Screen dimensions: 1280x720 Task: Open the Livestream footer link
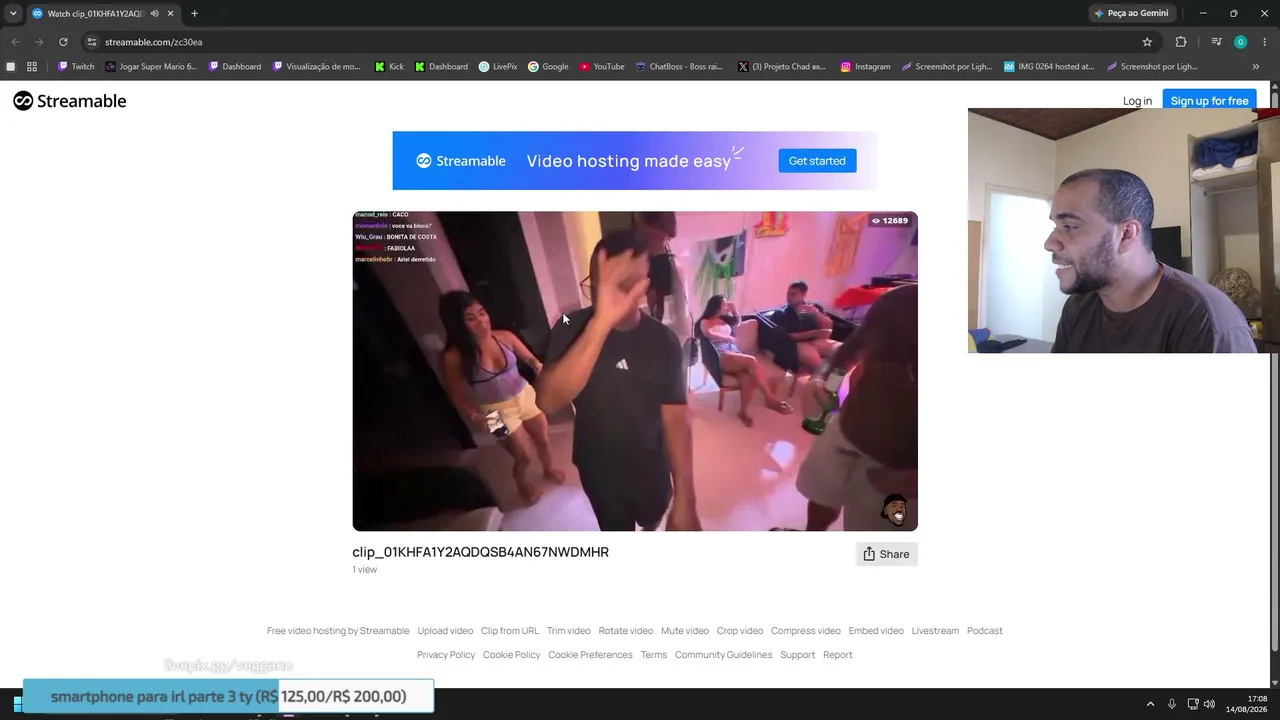point(935,631)
